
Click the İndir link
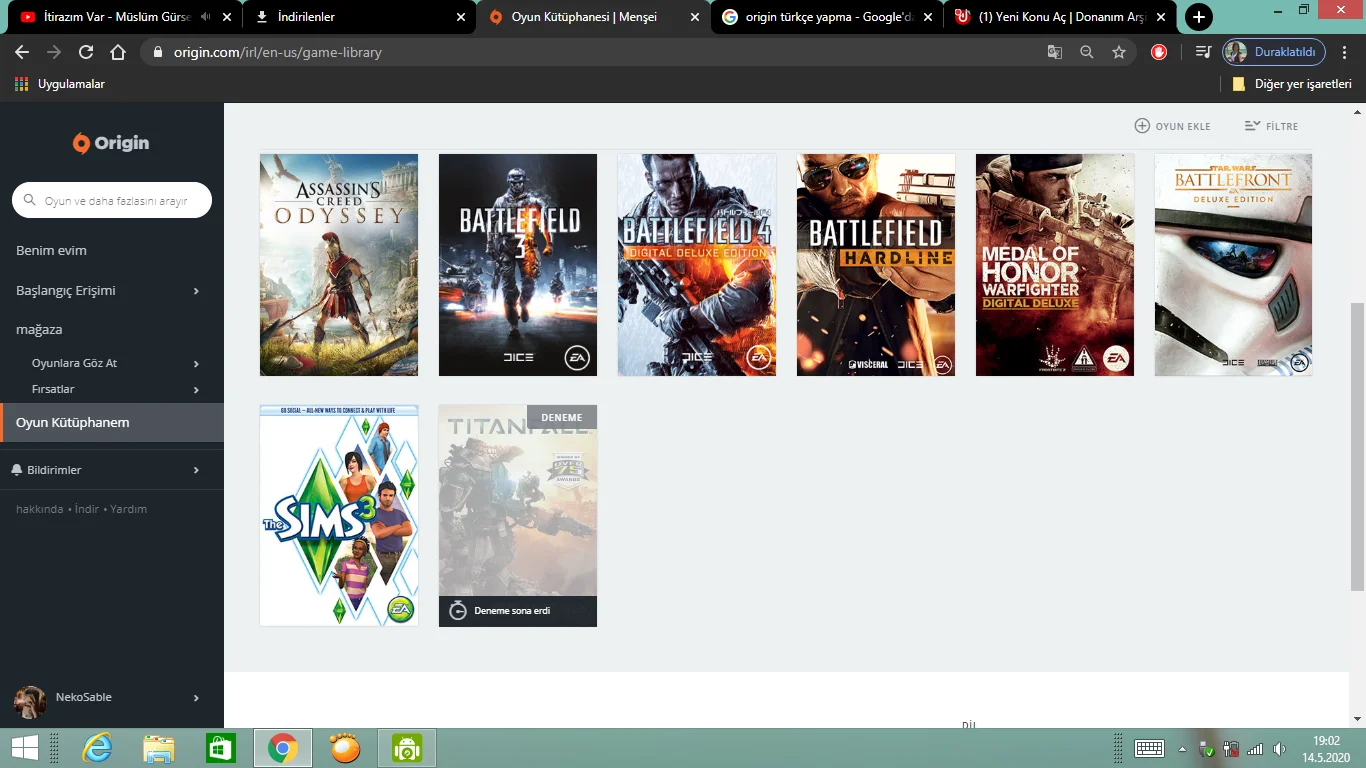coord(87,509)
